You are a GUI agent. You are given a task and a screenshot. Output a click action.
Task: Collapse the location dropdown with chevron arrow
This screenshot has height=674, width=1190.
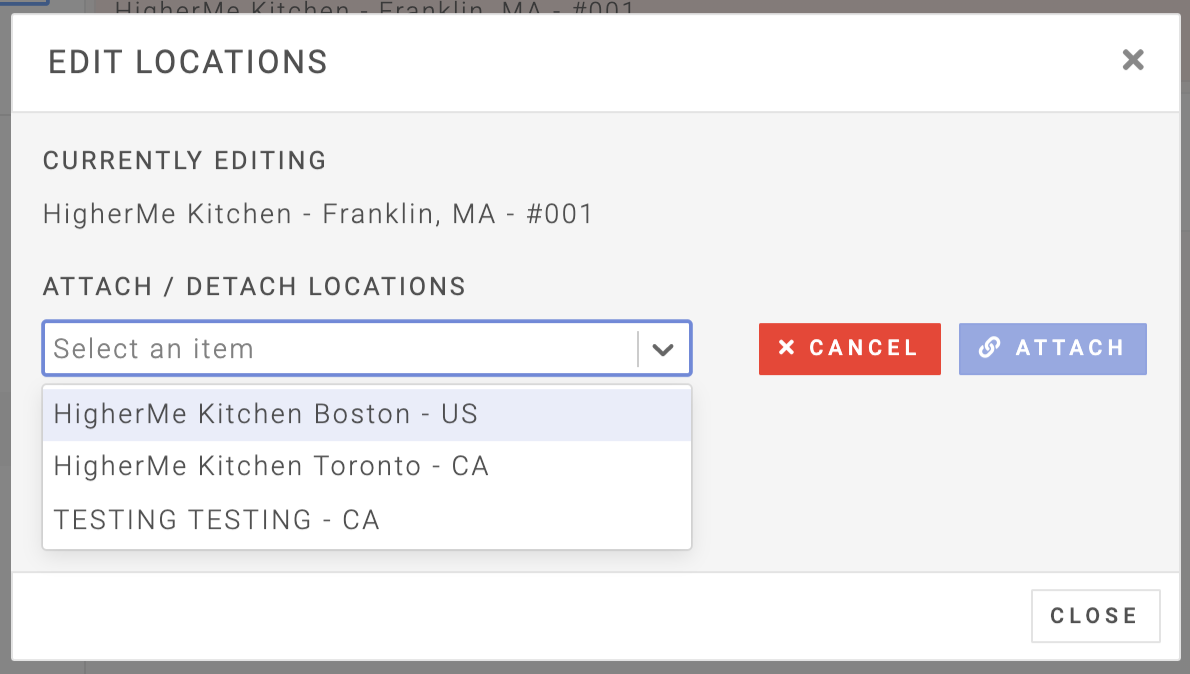[663, 349]
